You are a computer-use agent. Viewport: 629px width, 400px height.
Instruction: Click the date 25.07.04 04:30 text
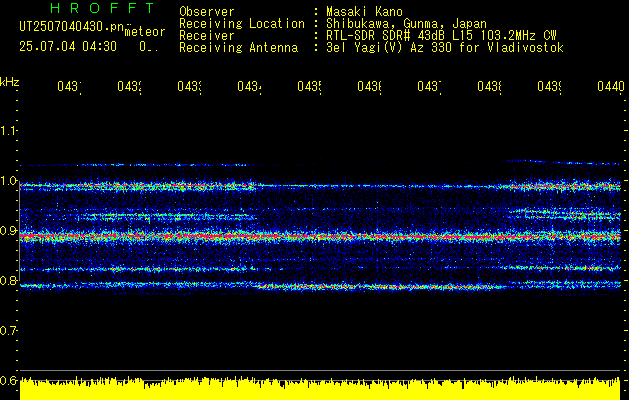[68, 47]
